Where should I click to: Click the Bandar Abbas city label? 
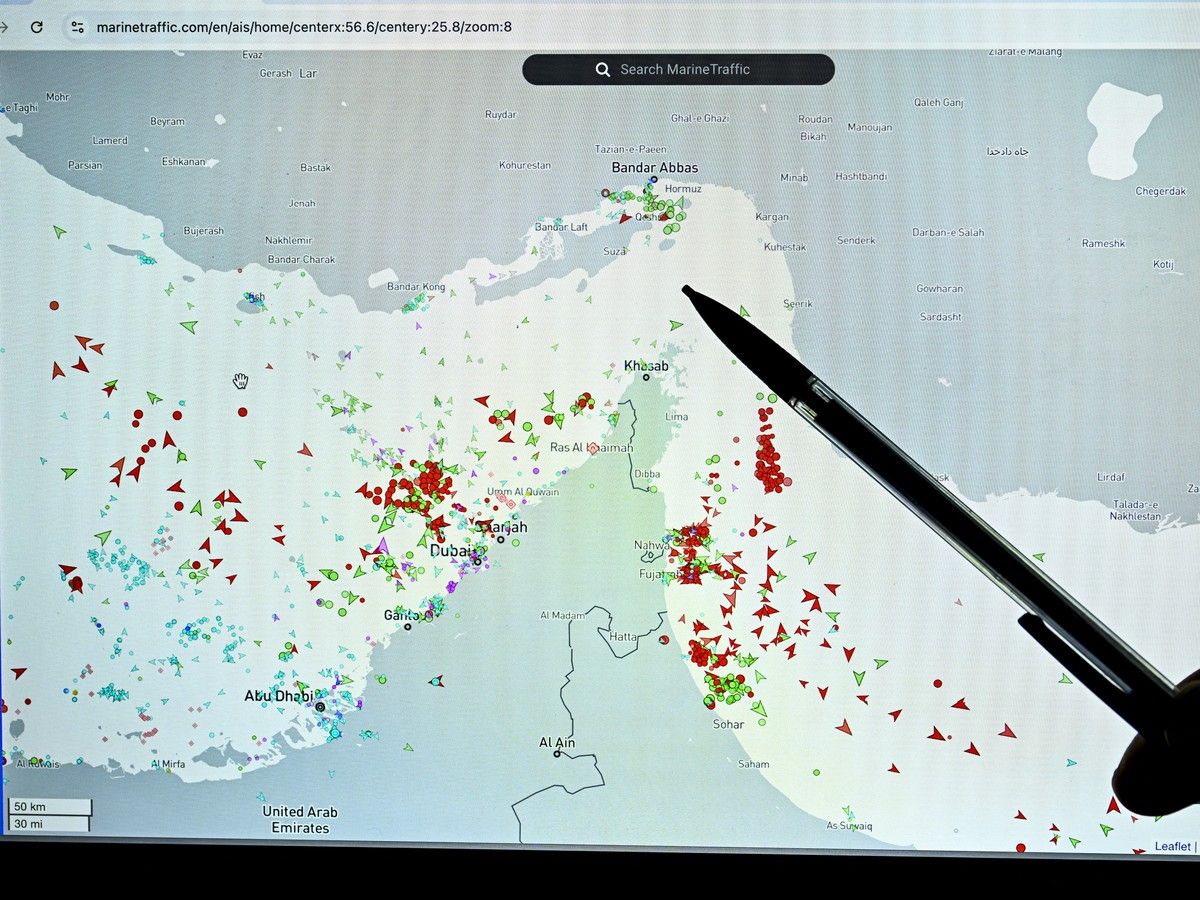coord(655,167)
